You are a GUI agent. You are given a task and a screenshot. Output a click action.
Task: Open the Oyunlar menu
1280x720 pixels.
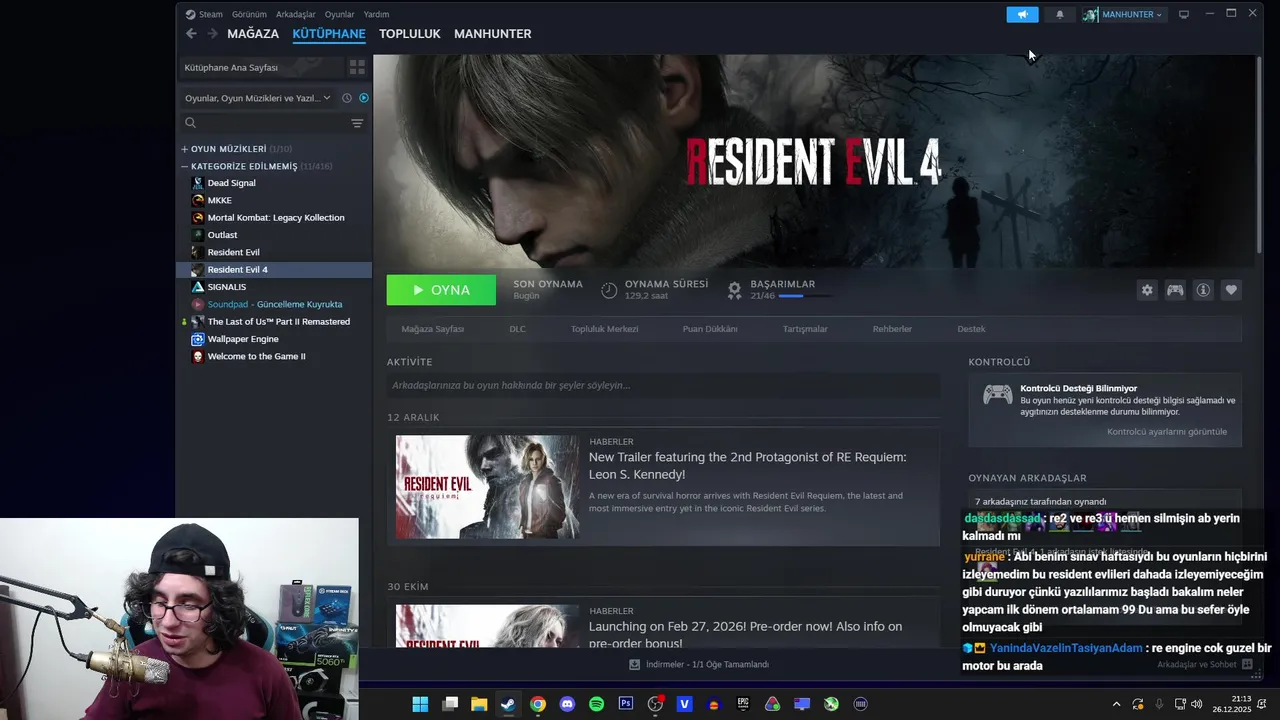coord(340,14)
